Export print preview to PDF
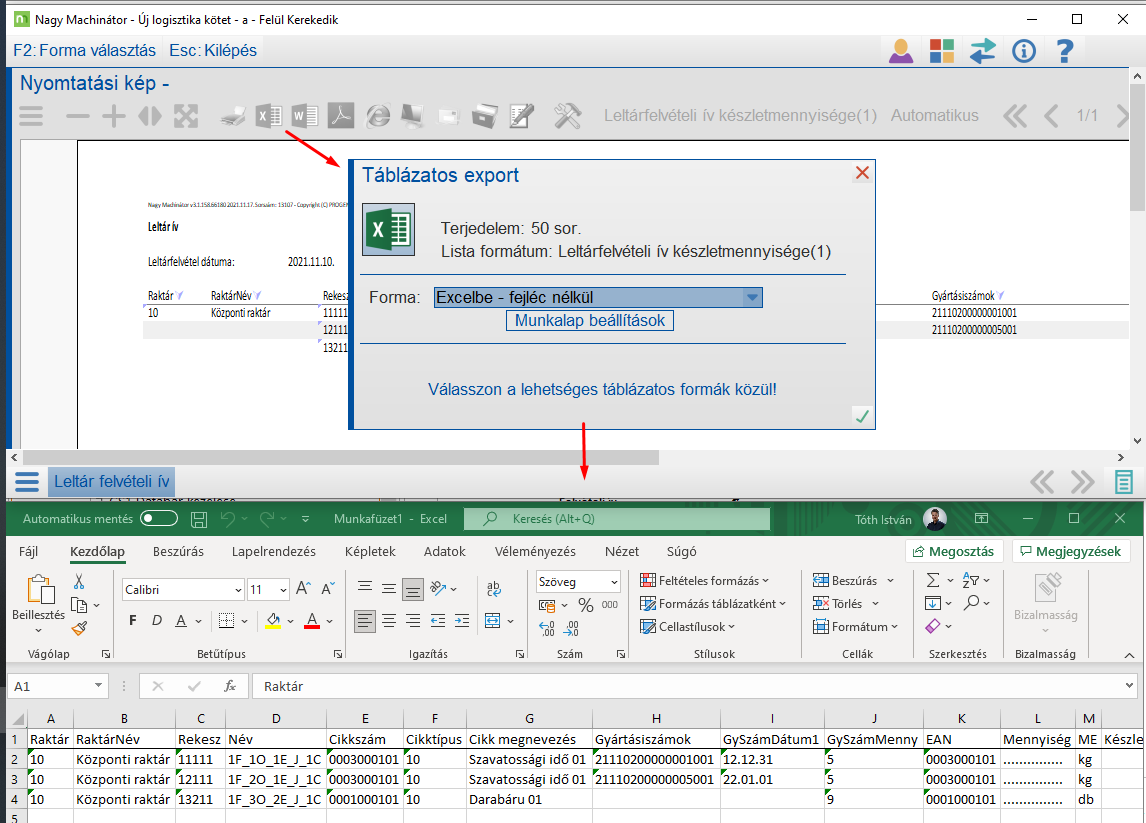1146x823 pixels. tap(342, 116)
